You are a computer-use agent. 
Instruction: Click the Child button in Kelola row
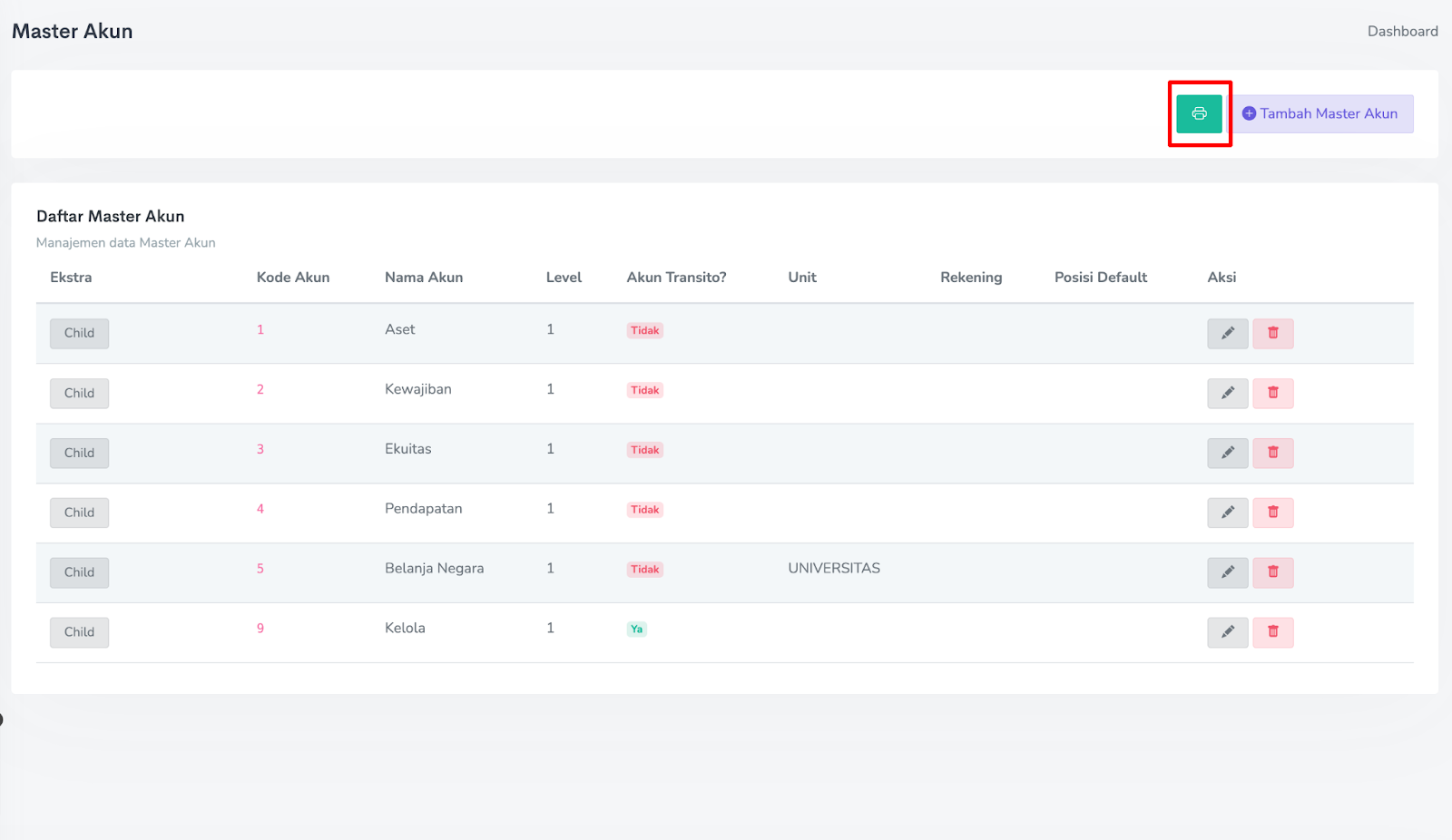[79, 632]
